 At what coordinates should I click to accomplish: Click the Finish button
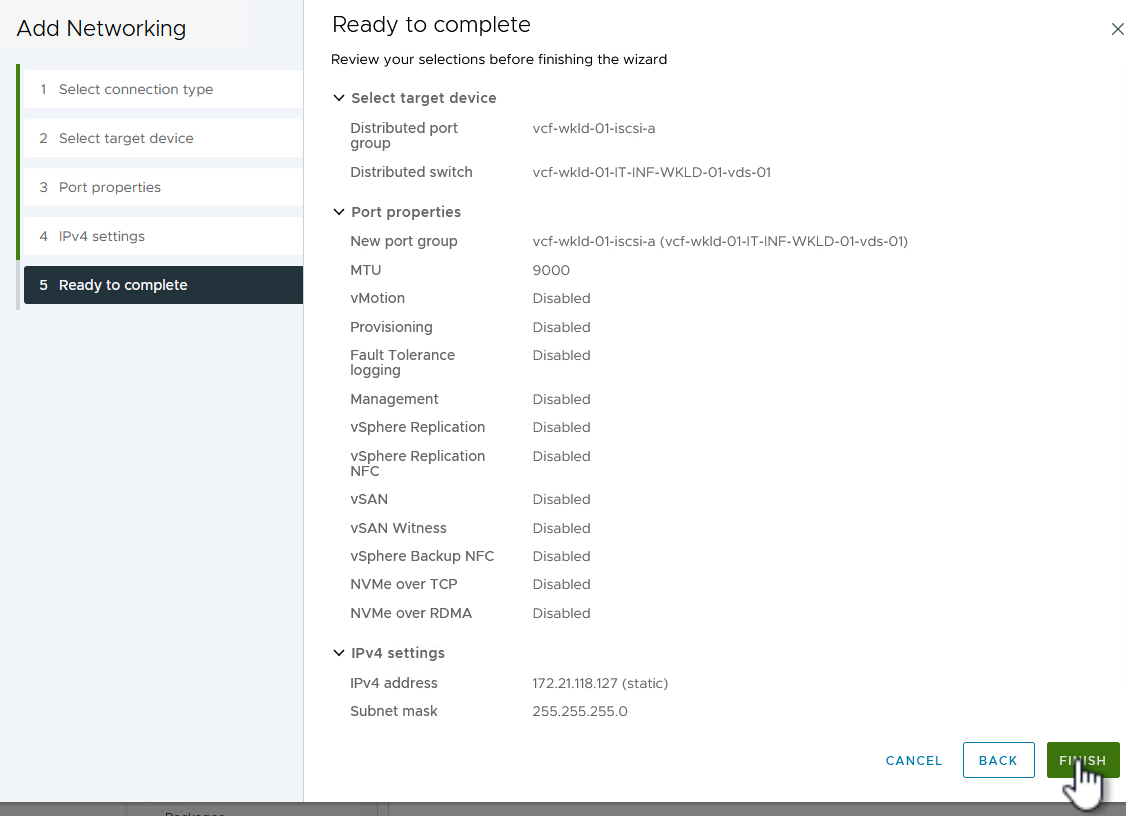pos(1082,760)
